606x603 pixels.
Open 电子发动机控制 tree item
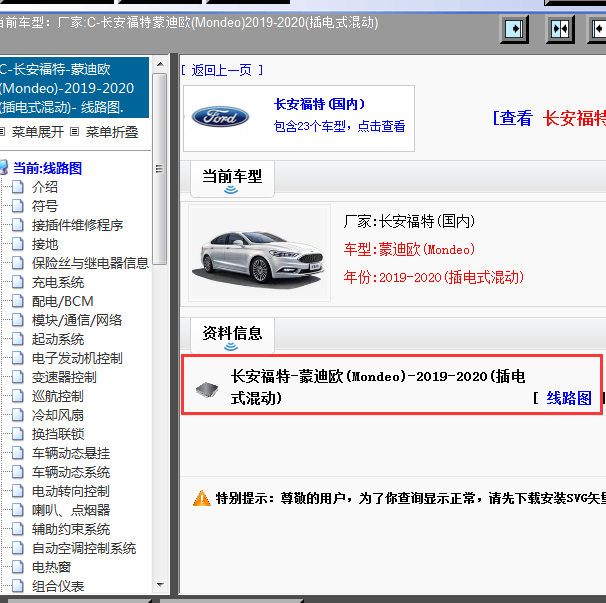click(77, 358)
